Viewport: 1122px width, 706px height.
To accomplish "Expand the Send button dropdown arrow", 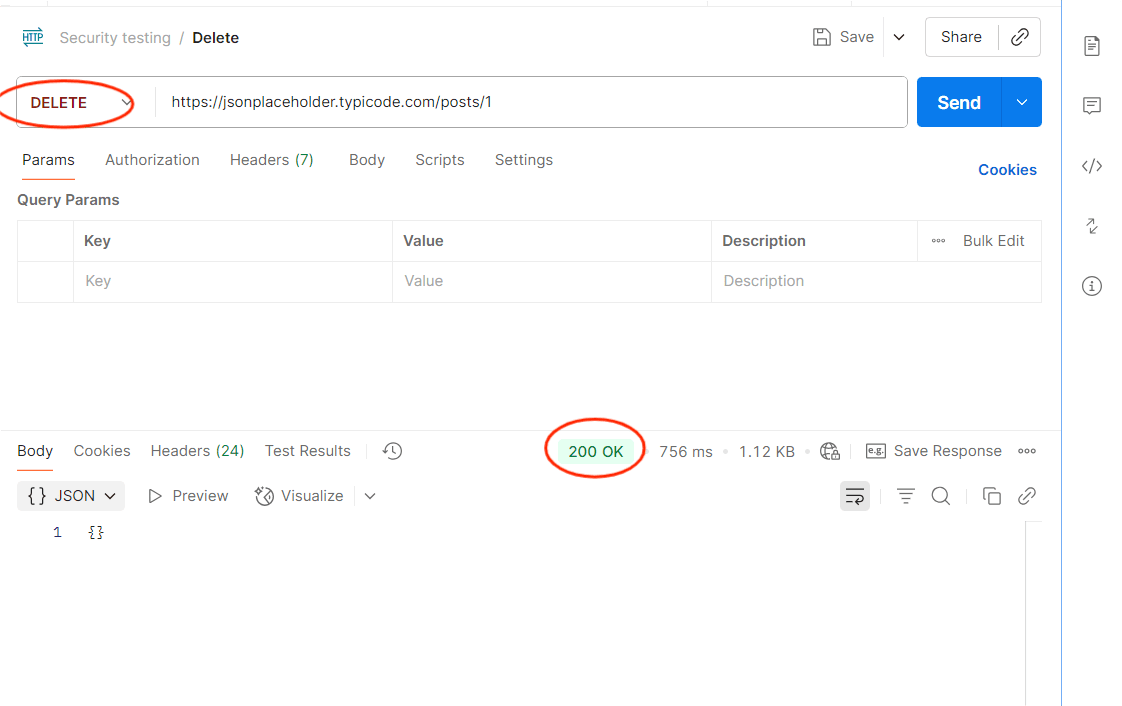I will pyautogui.click(x=1021, y=102).
